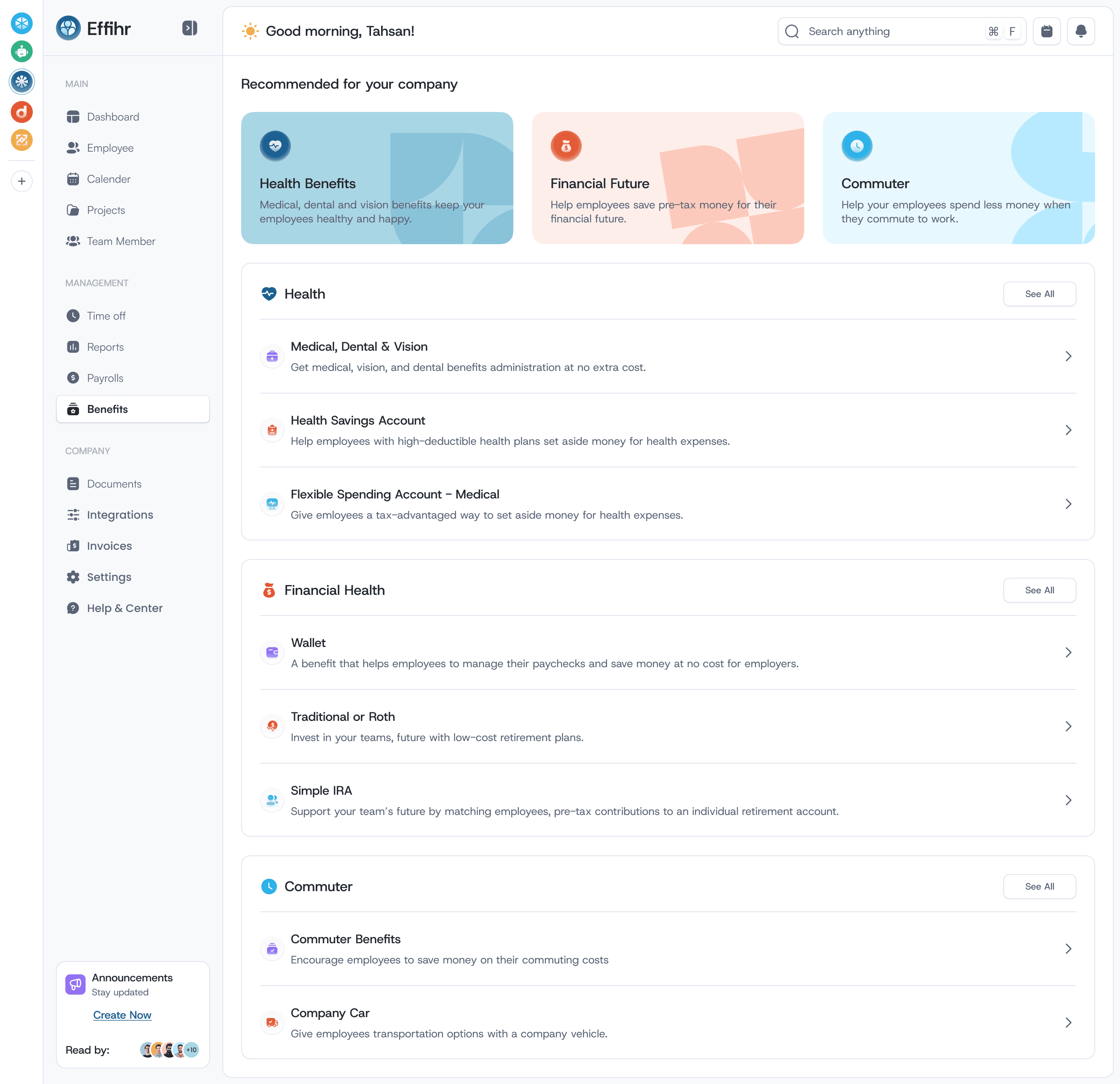This screenshot has width=1120, height=1084.
Task: Go to Invoices in the sidebar
Action: tap(133, 546)
